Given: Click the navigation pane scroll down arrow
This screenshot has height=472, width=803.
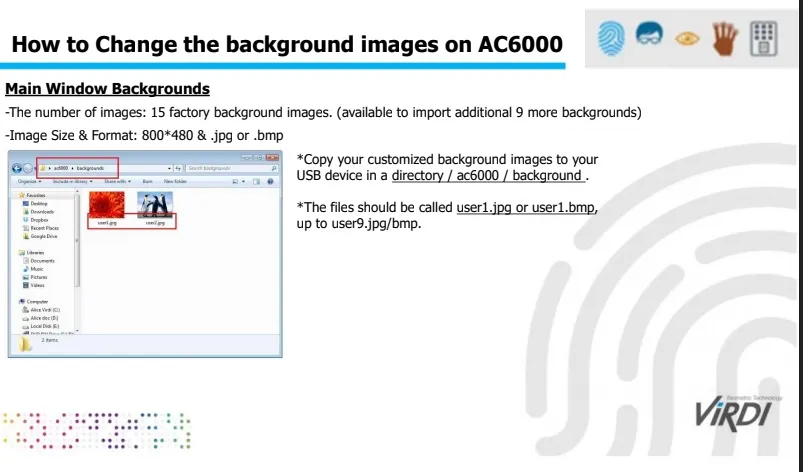Looking at the screenshot, I should click(77, 331).
